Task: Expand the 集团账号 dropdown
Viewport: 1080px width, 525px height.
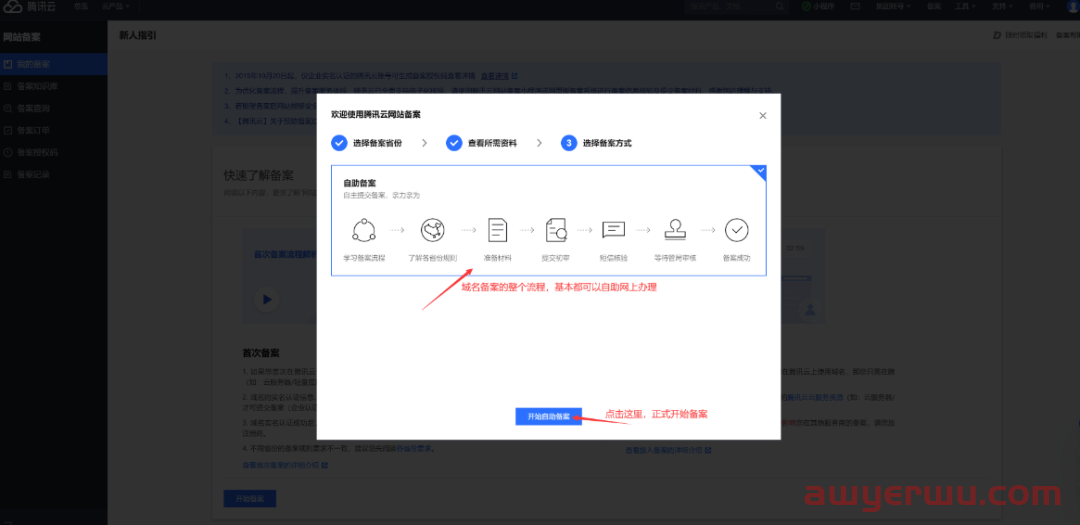Action: 893,6
